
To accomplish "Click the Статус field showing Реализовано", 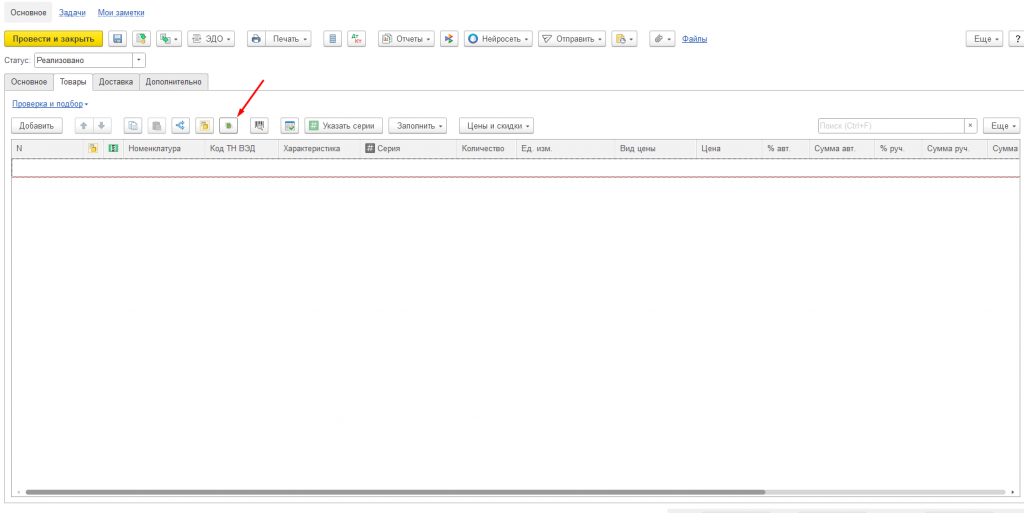I will [x=83, y=60].
